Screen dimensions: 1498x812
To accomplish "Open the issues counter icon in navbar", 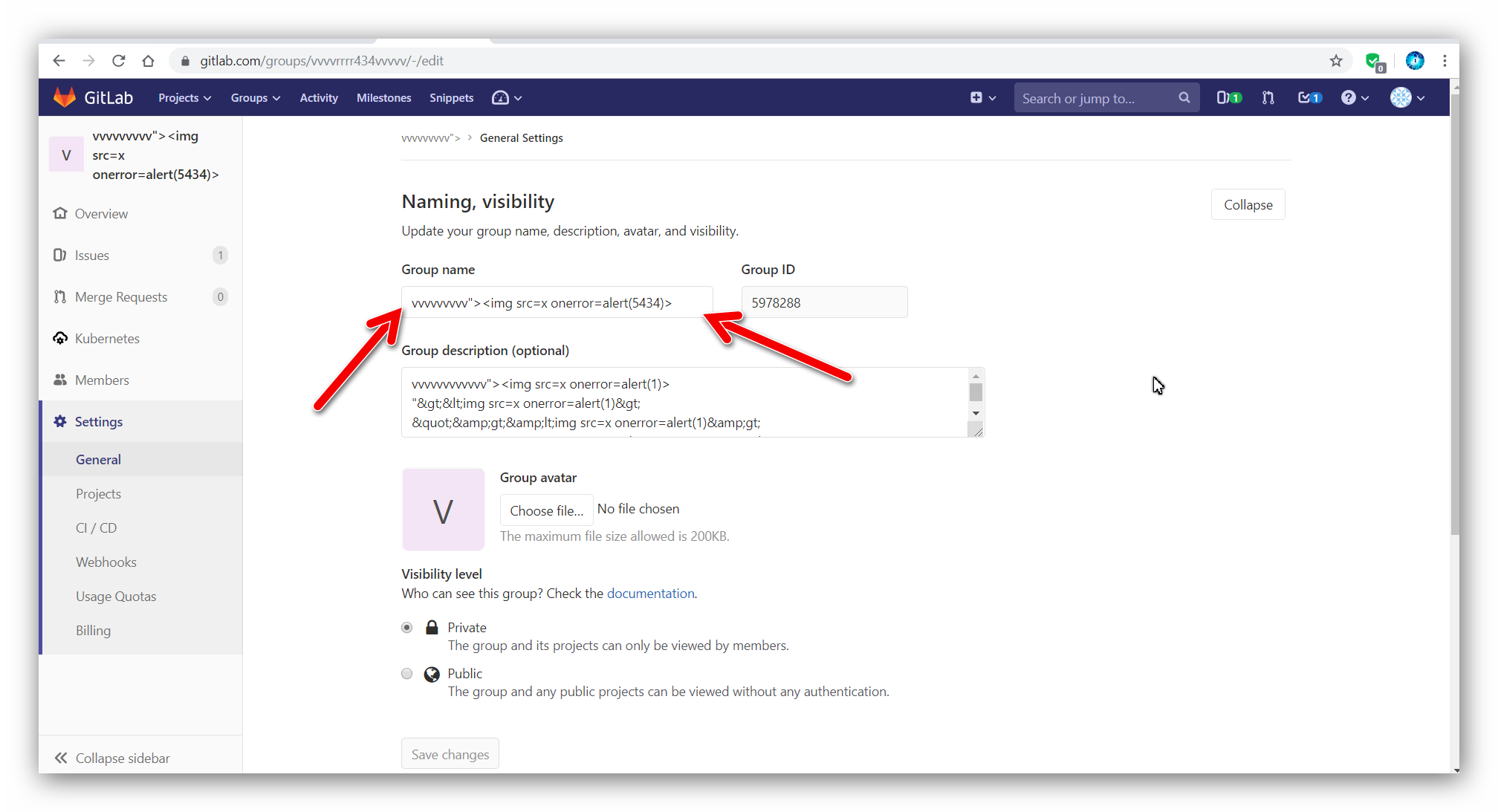I will tap(1228, 97).
